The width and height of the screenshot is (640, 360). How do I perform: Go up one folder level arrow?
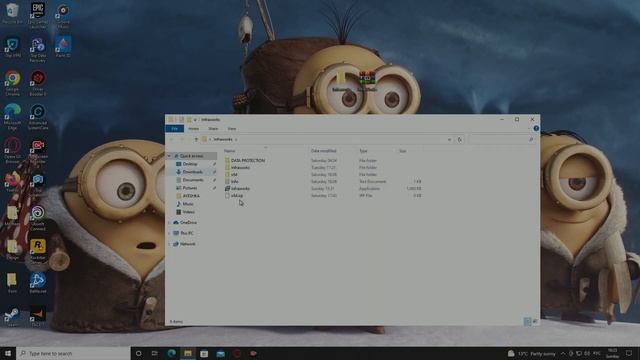tap(196, 140)
